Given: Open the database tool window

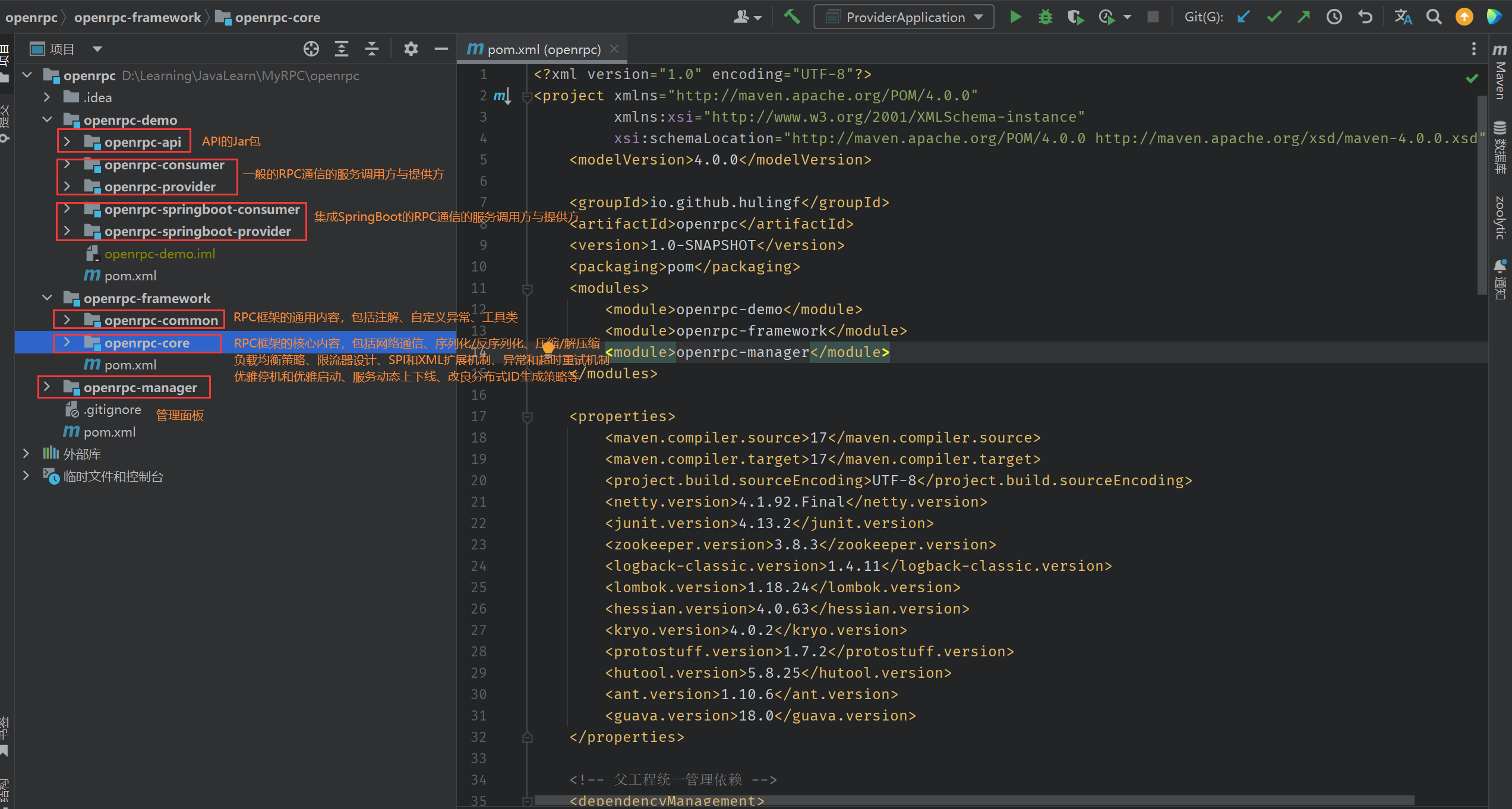Looking at the screenshot, I should point(1500,147).
